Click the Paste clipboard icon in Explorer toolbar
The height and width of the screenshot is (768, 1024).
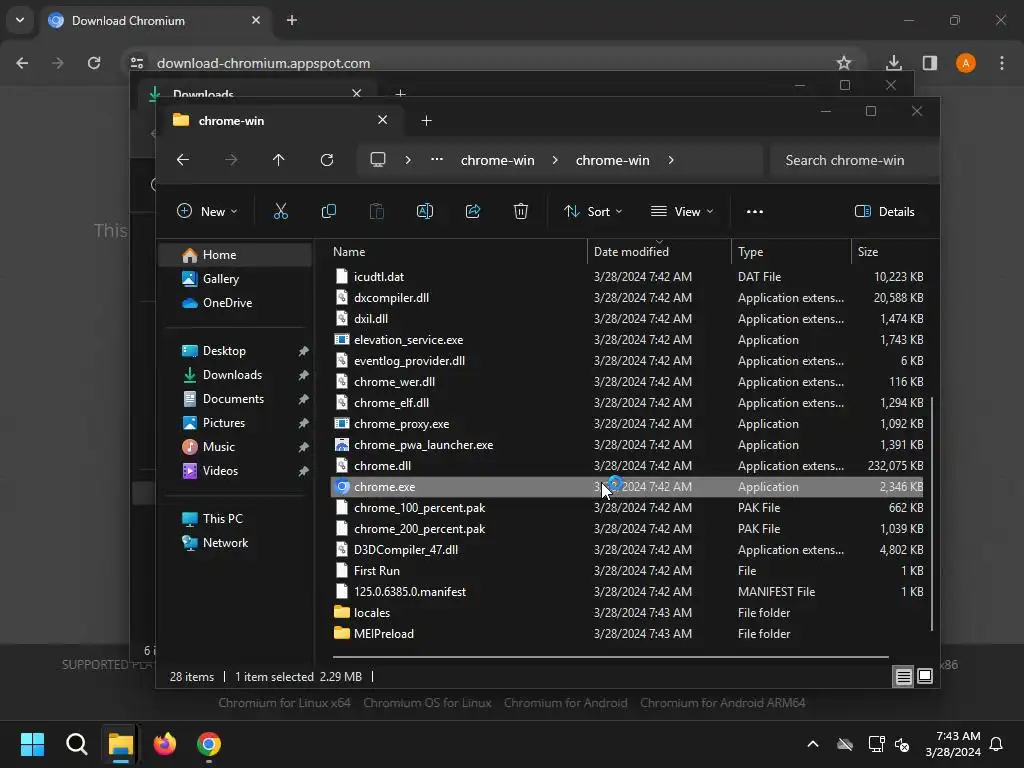click(377, 212)
